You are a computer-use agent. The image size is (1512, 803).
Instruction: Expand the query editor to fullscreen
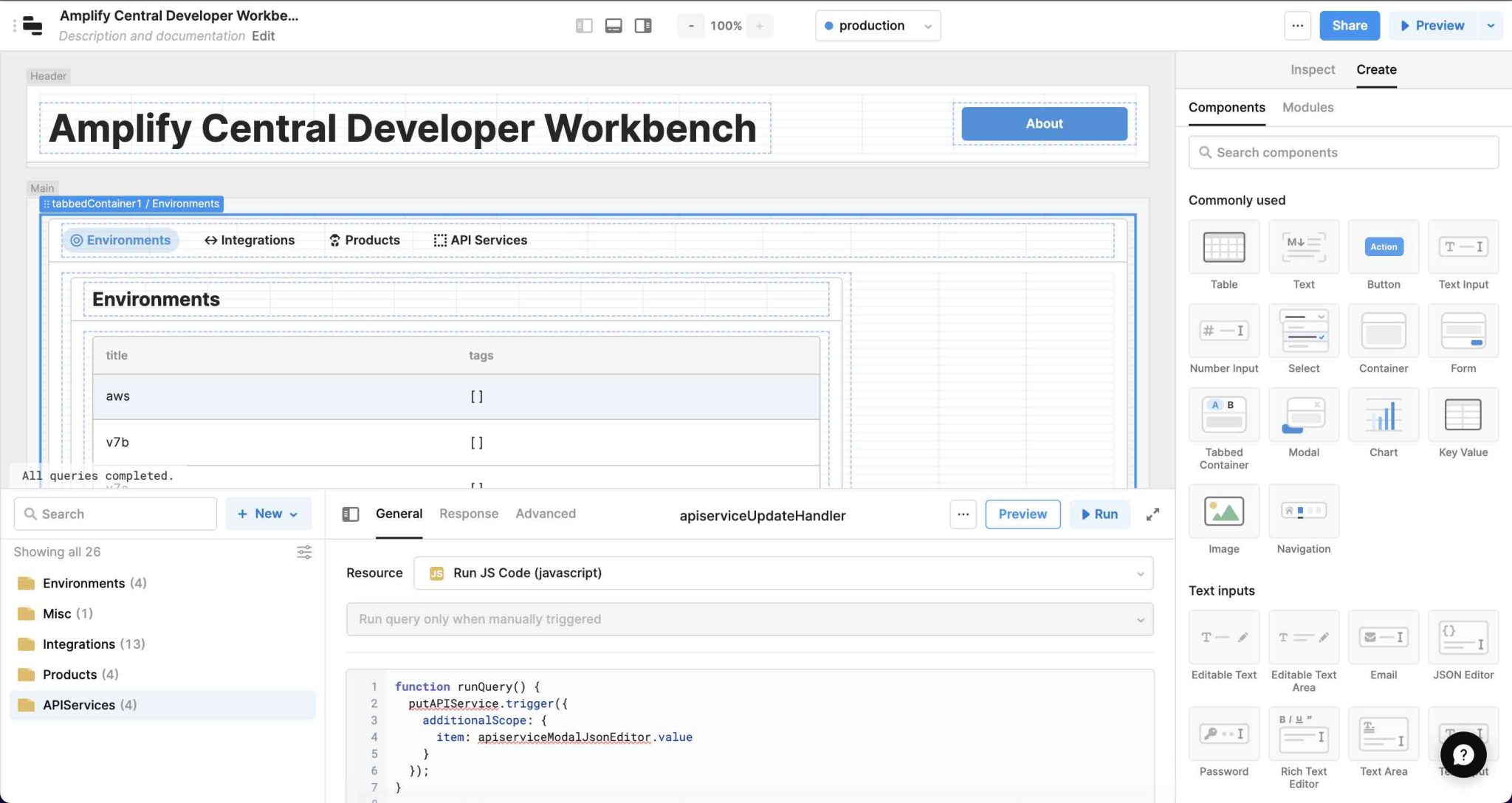(1153, 514)
